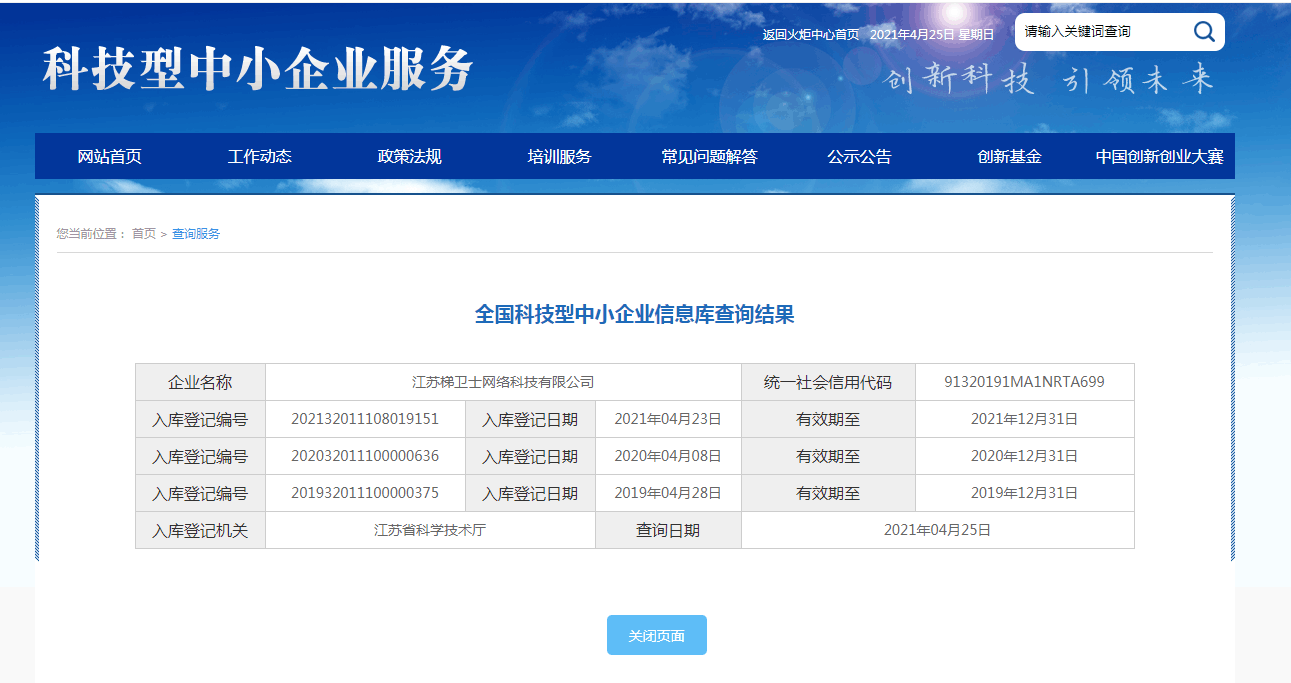The height and width of the screenshot is (683, 1291).
Task: Click 江苏省科学技术厅 registry authority cell
Action: (430, 530)
